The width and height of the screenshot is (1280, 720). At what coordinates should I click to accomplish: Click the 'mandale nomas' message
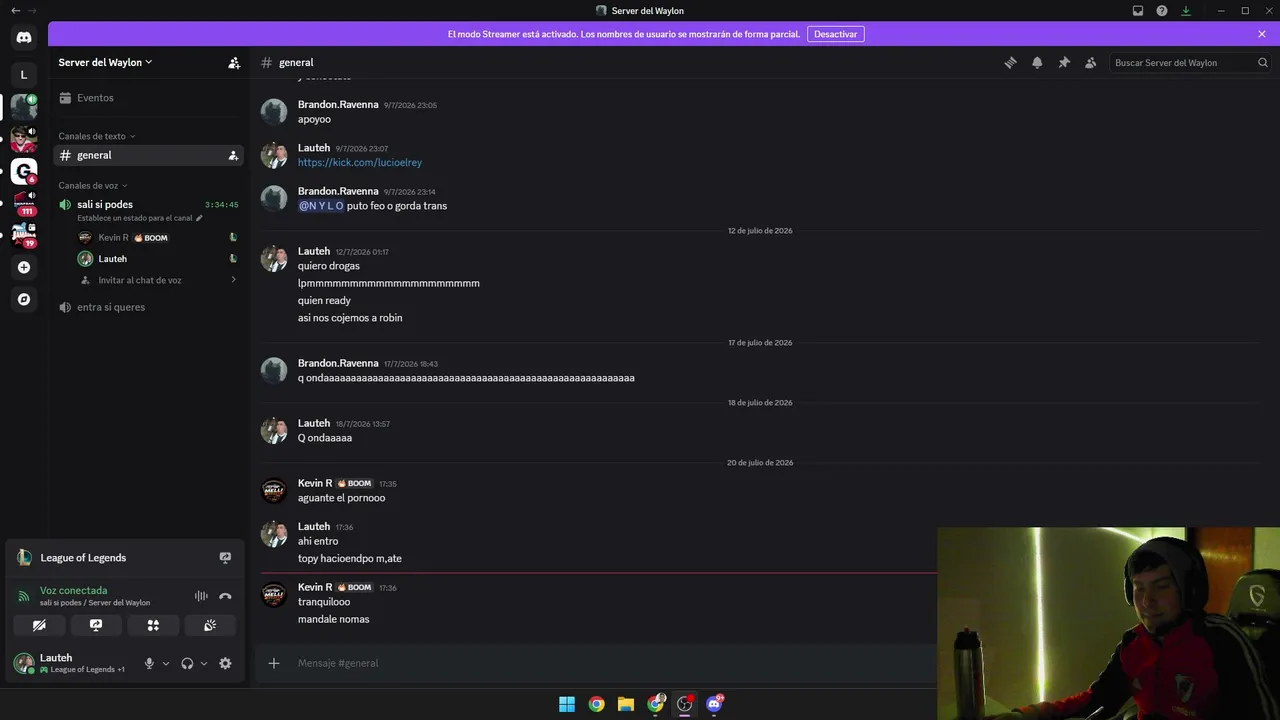tap(334, 620)
